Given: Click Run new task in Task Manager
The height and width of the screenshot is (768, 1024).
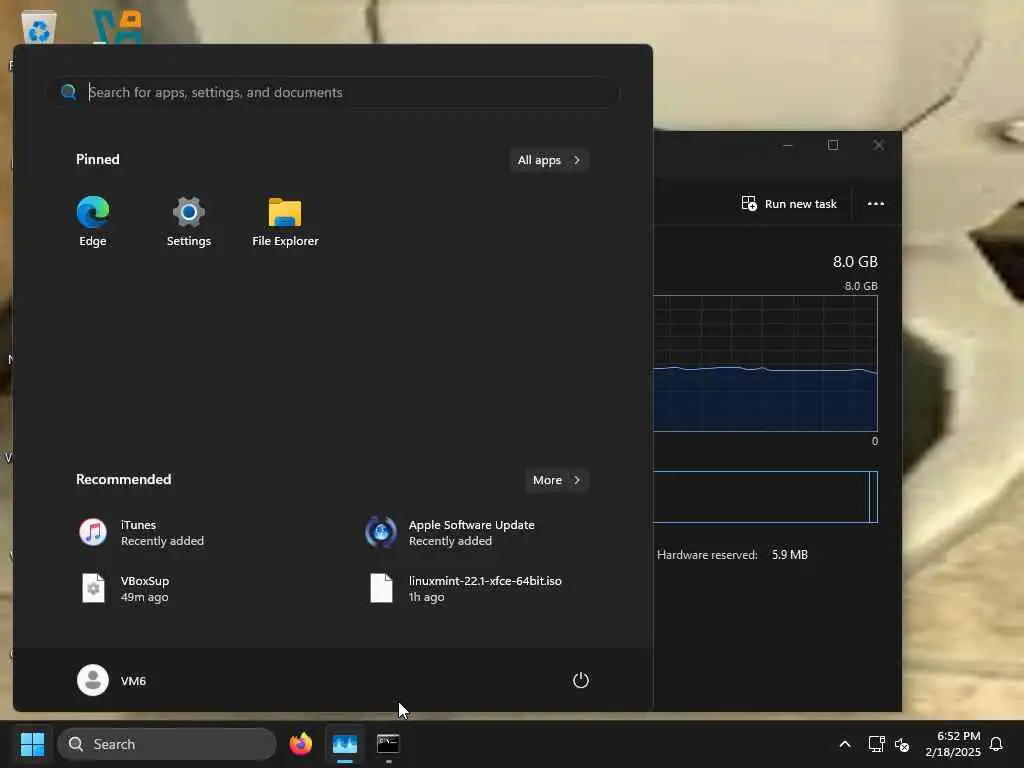Looking at the screenshot, I should tap(789, 204).
